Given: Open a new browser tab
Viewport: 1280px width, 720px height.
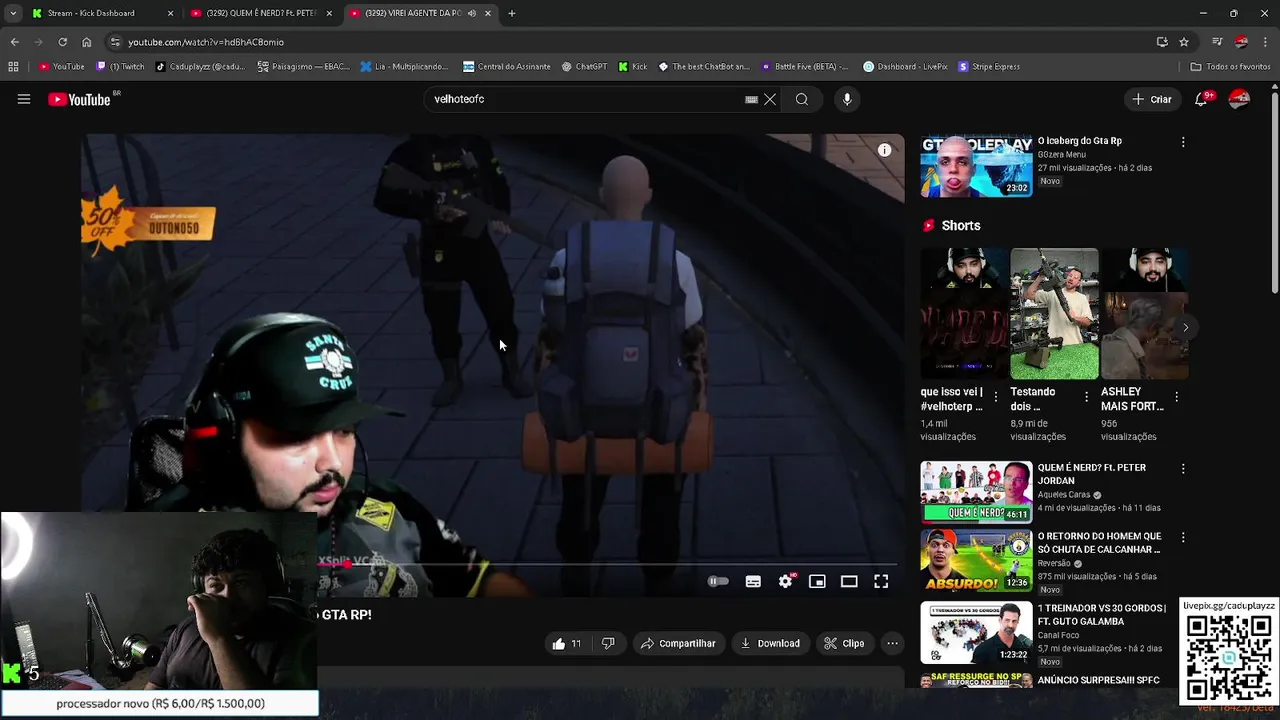Looking at the screenshot, I should (x=512, y=13).
